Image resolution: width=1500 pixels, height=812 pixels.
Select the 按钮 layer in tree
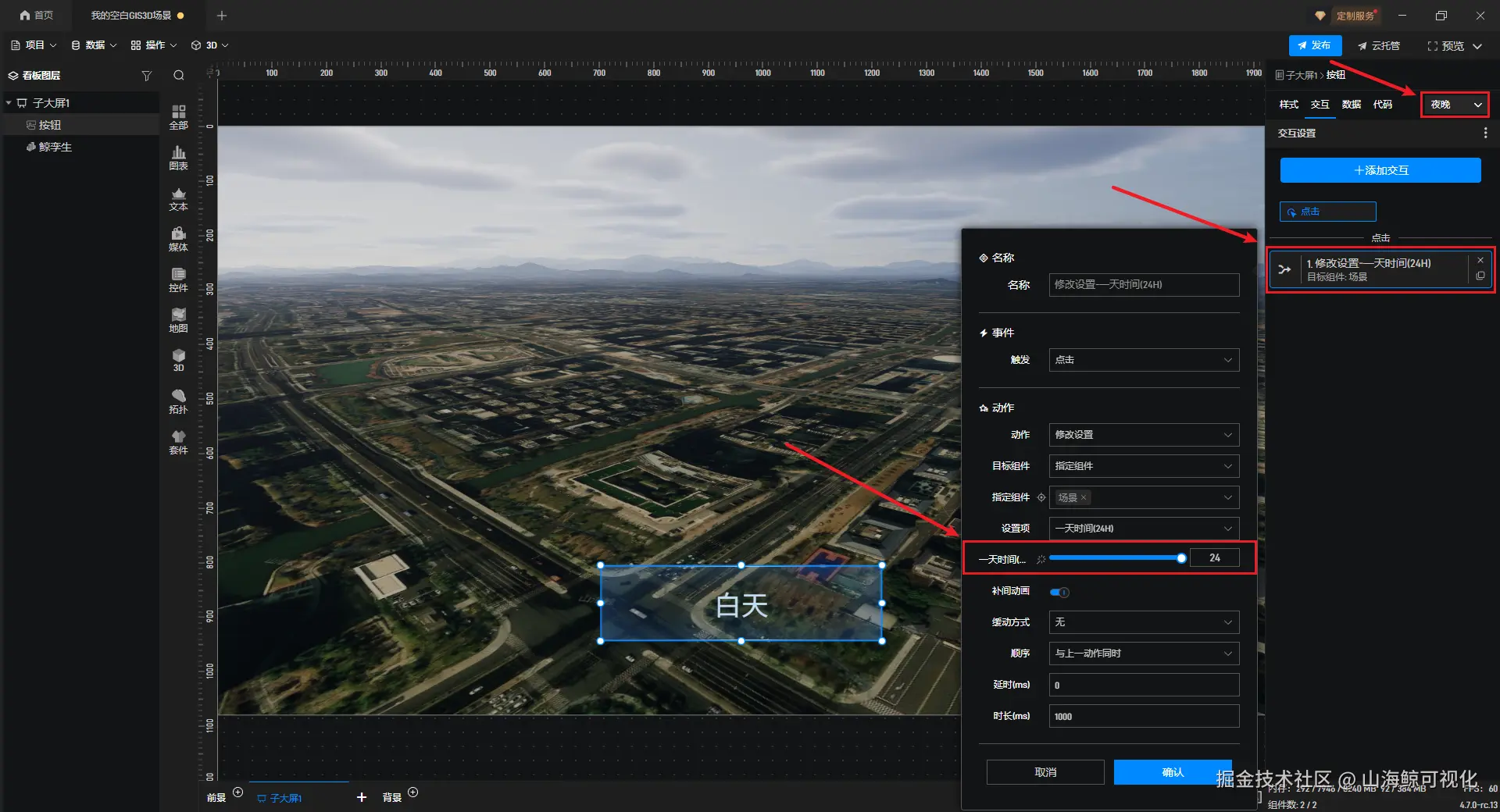click(x=81, y=125)
